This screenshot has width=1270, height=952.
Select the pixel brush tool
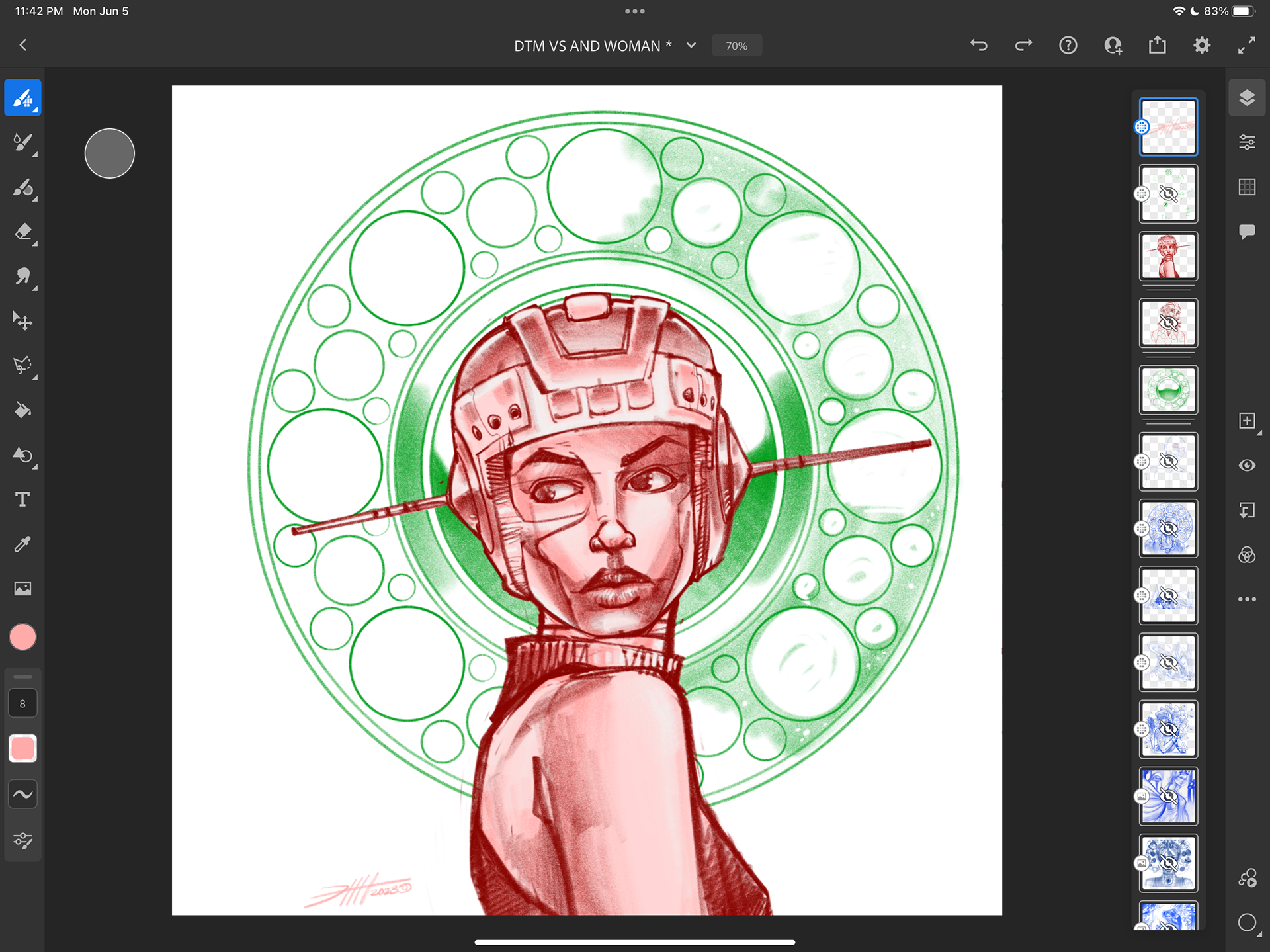point(22,98)
